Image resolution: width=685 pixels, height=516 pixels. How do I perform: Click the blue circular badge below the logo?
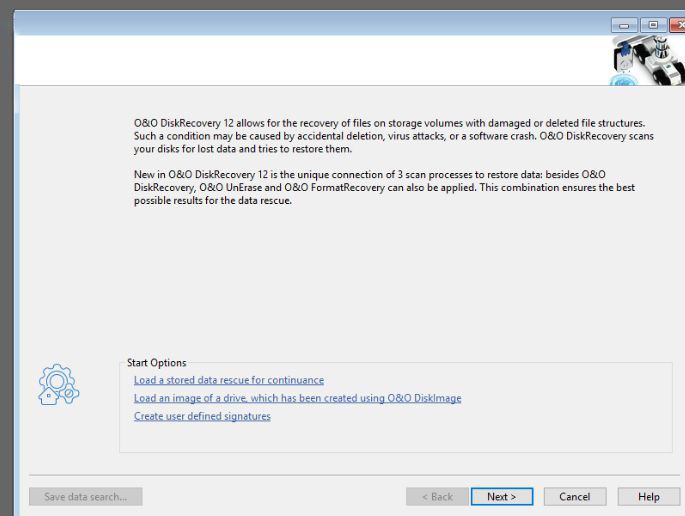click(x=624, y=81)
